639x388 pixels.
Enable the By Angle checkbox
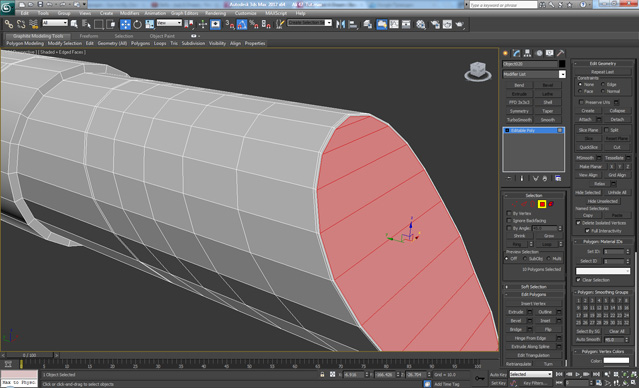click(509, 228)
